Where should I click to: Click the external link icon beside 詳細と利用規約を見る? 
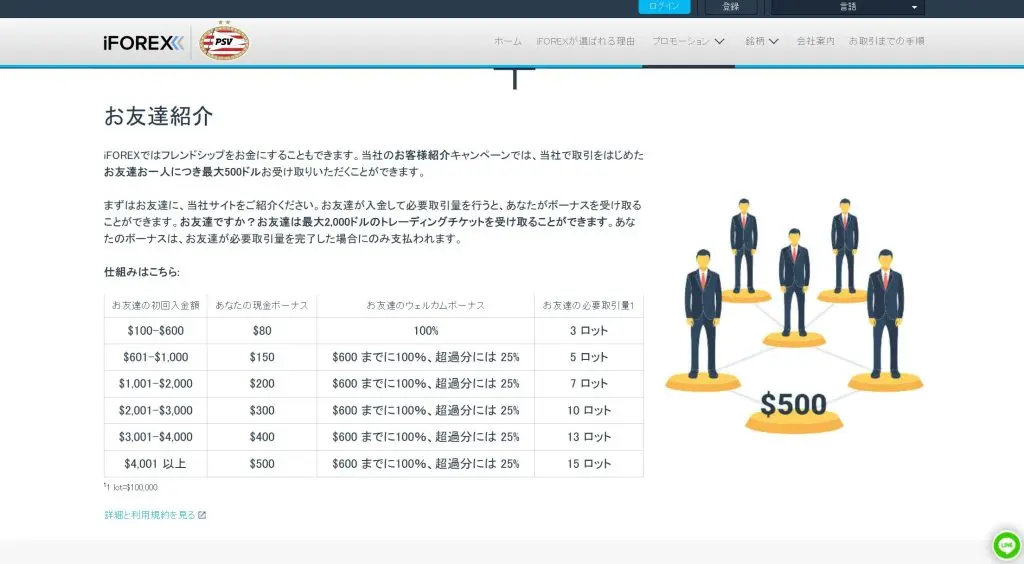[x=202, y=515]
